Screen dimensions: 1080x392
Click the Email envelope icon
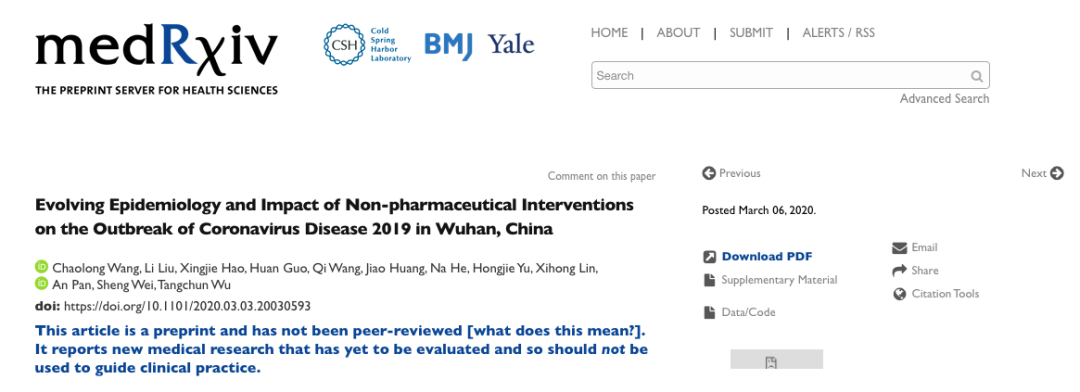899,247
